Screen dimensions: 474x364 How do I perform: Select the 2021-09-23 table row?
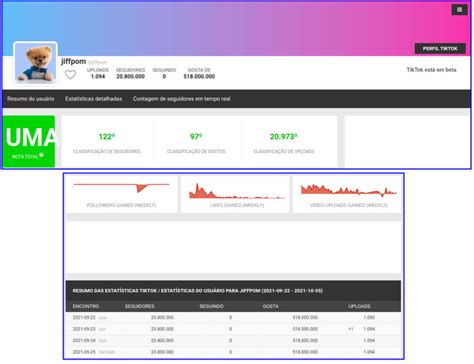tap(233, 329)
